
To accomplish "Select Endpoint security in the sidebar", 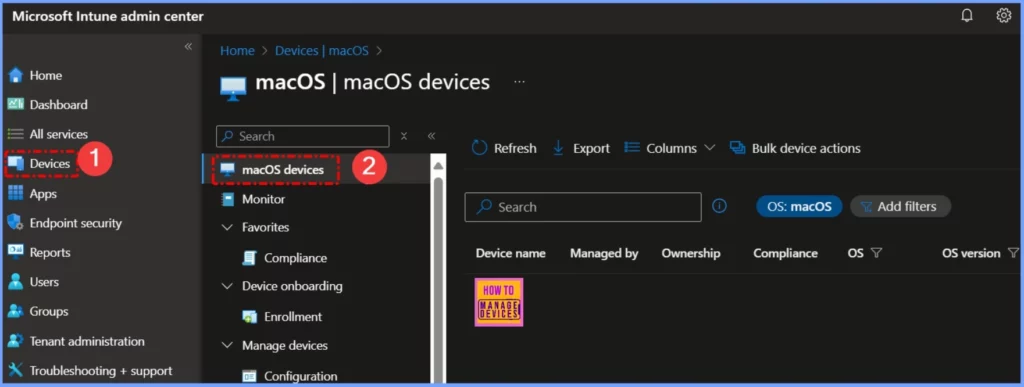I will [76, 223].
